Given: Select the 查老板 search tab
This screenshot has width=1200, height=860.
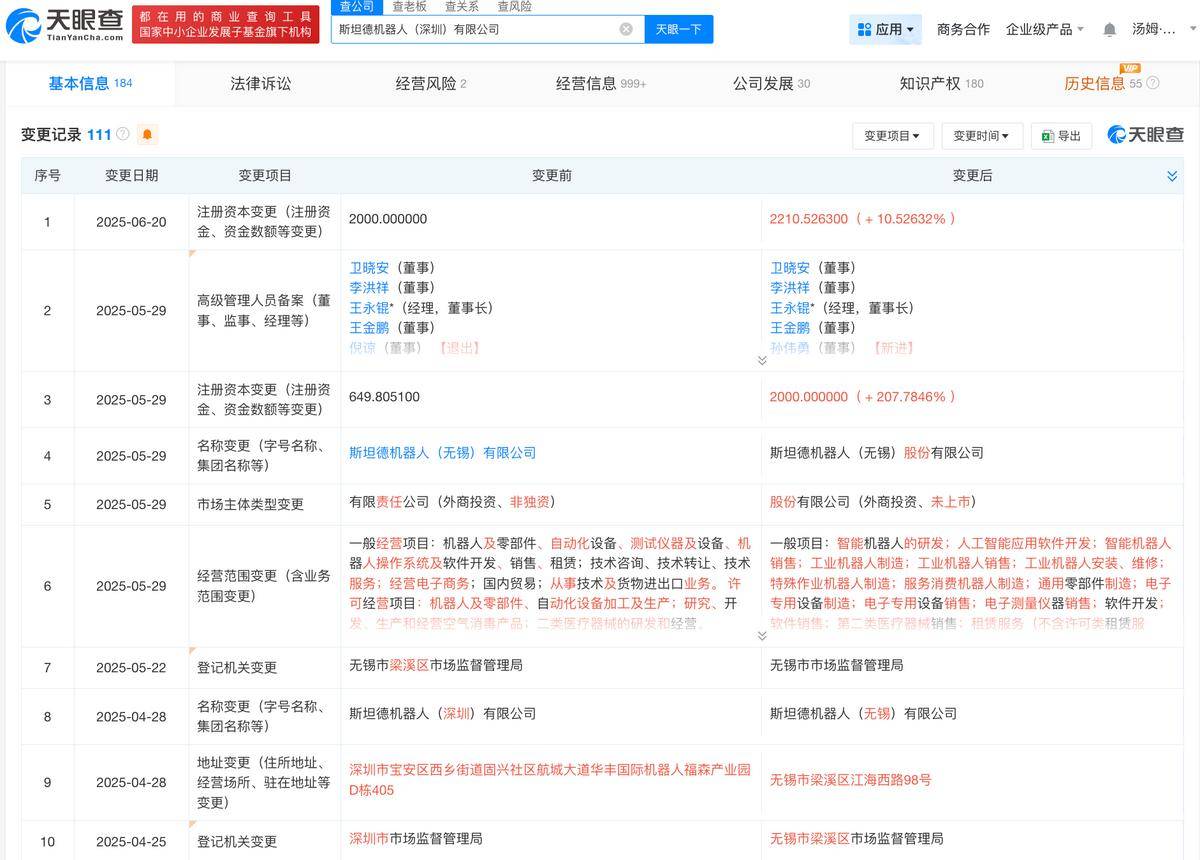Looking at the screenshot, I should point(409,7).
